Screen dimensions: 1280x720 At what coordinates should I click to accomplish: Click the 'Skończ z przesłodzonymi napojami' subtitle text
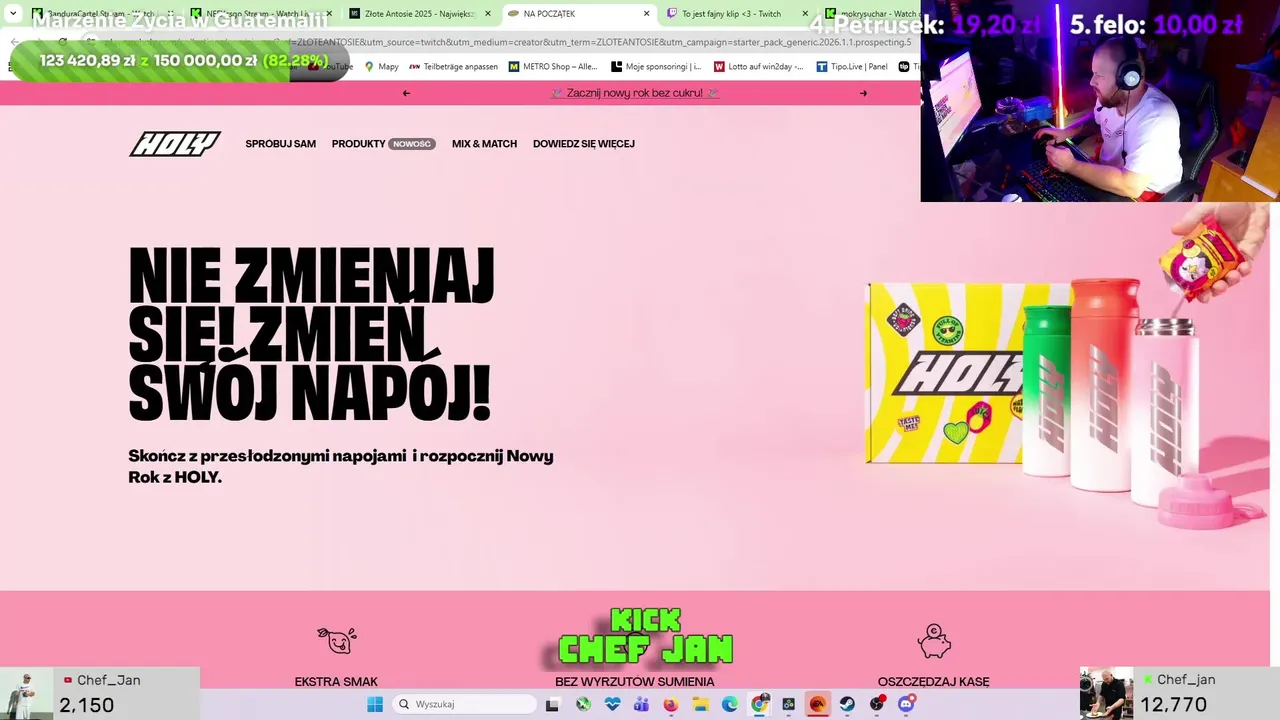[x=341, y=466]
